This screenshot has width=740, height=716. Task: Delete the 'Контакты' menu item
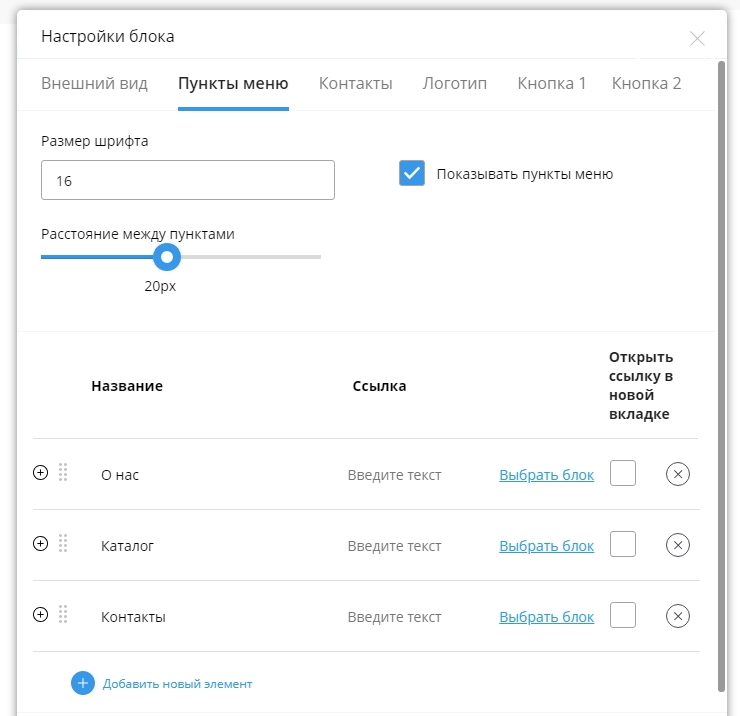(677, 616)
